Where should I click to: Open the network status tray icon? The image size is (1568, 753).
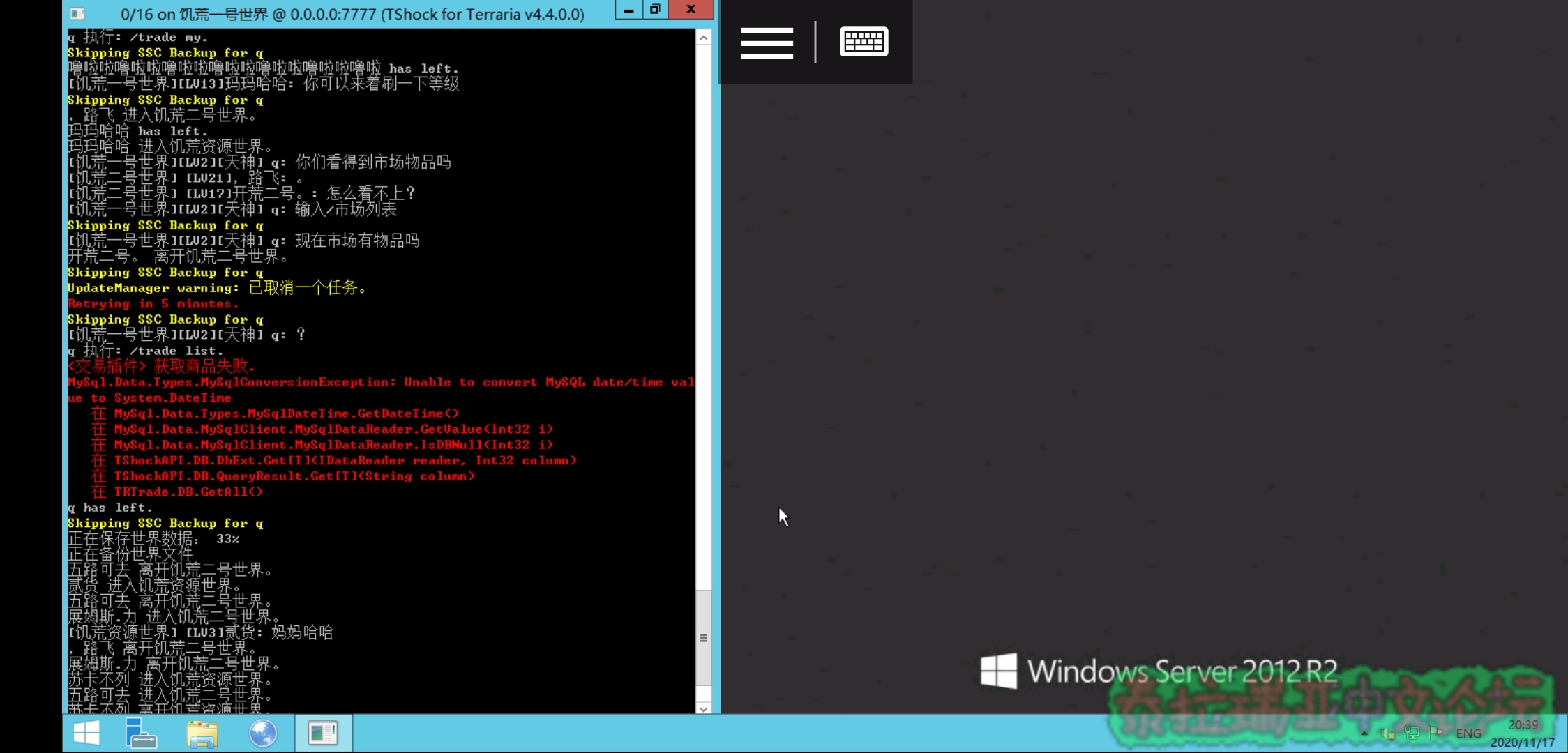(1412, 733)
